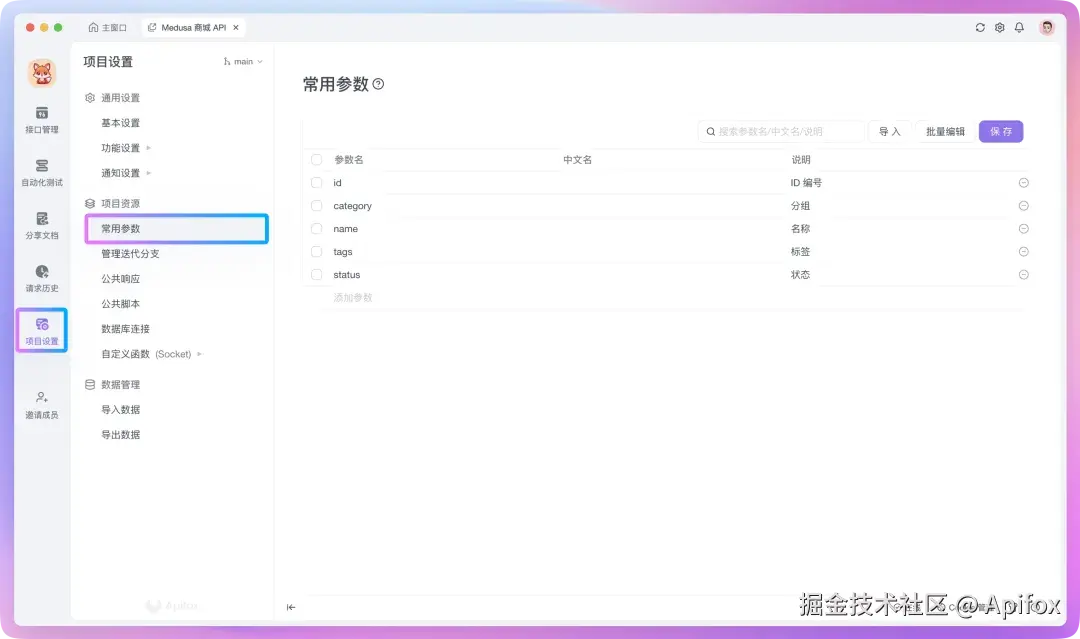Toggle the select-all checkbox in the table header
This screenshot has width=1080, height=639.
tap(317, 159)
